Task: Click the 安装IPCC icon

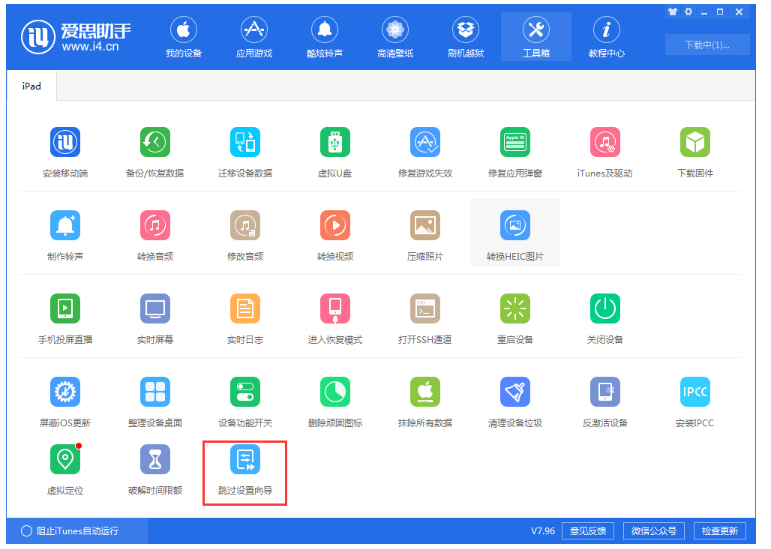Action: point(695,392)
